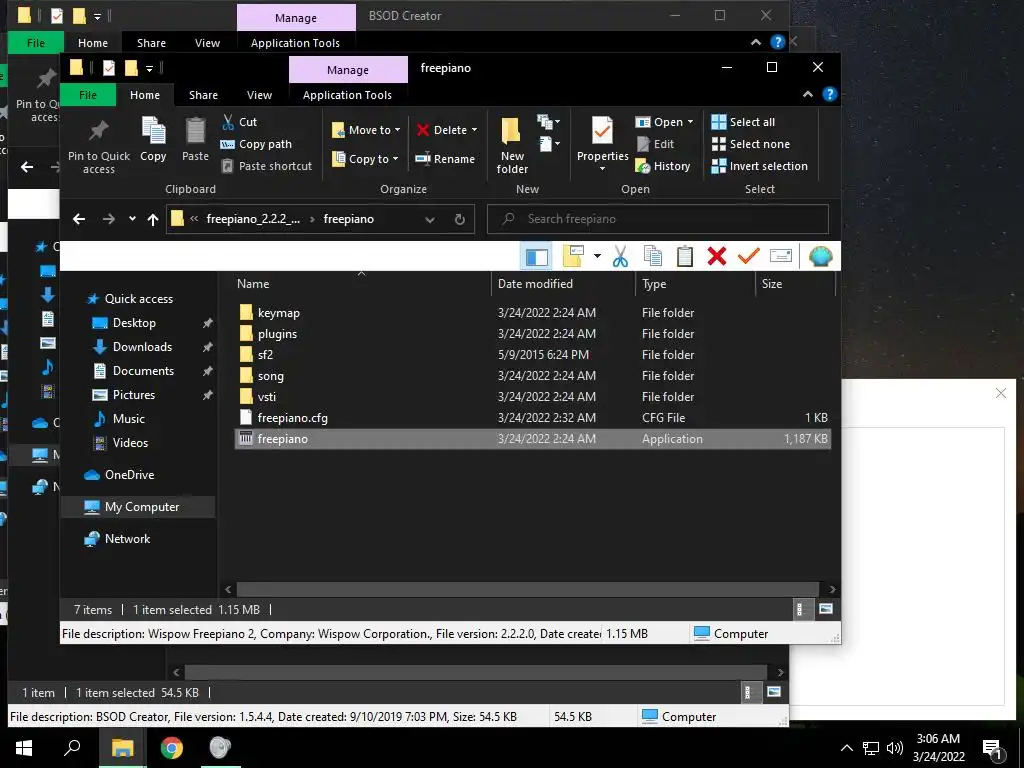The height and width of the screenshot is (768, 1024).
Task: Click Rename in the Organize group
Action: click(445, 159)
